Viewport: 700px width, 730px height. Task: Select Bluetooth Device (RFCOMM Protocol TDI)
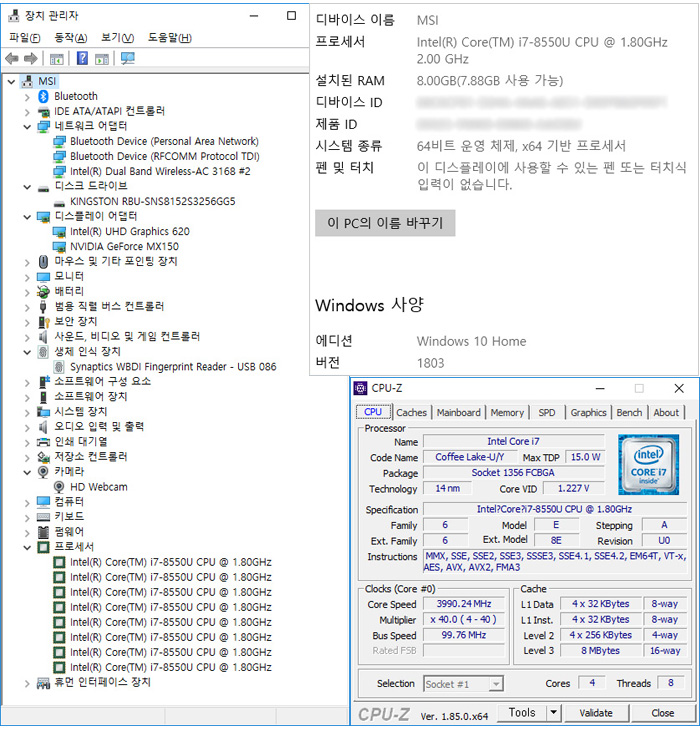[x=165, y=156]
